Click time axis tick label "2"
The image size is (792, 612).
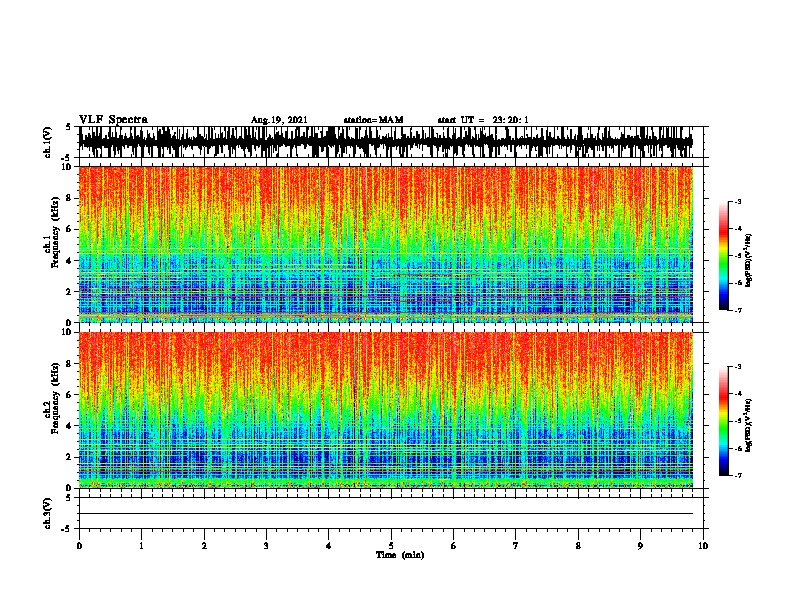point(204,546)
